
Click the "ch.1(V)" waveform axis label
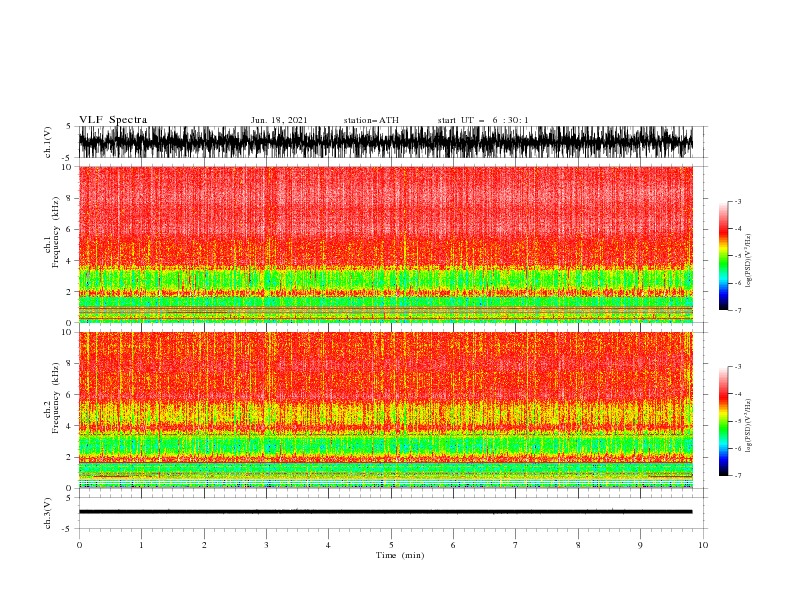[48, 142]
